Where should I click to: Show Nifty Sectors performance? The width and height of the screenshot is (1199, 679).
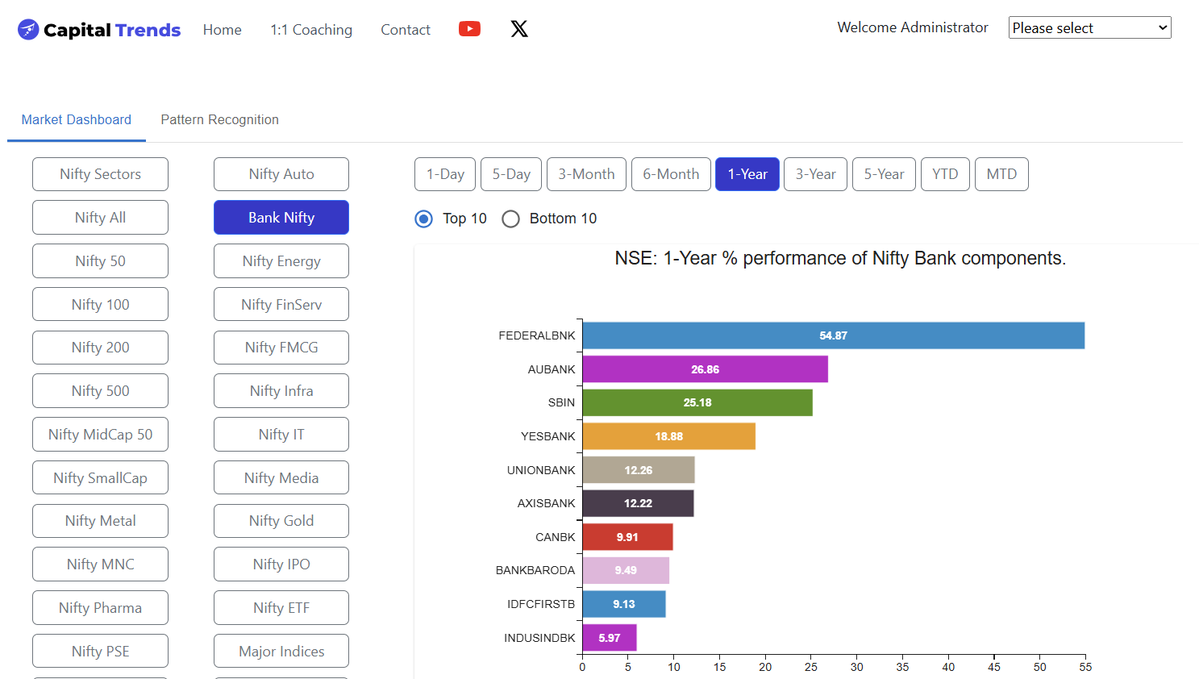100,174
